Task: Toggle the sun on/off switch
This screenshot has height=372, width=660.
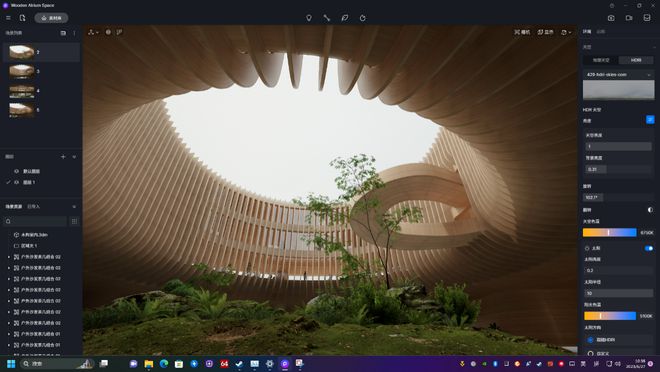Action: click(x=649, y=248)
